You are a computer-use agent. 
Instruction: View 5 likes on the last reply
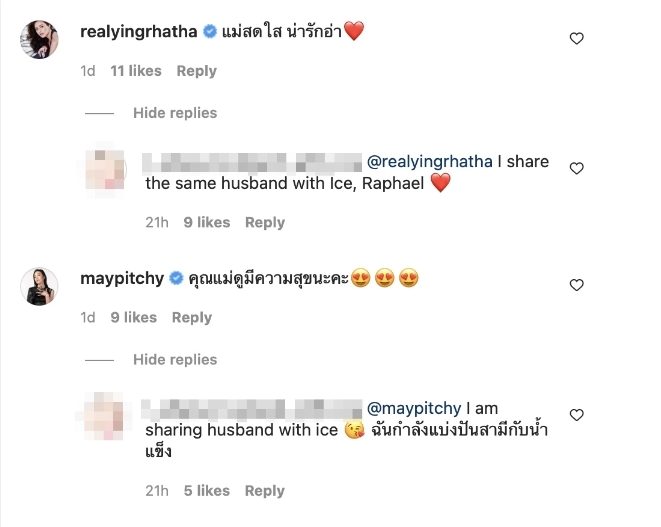click(x=207, y=490)
